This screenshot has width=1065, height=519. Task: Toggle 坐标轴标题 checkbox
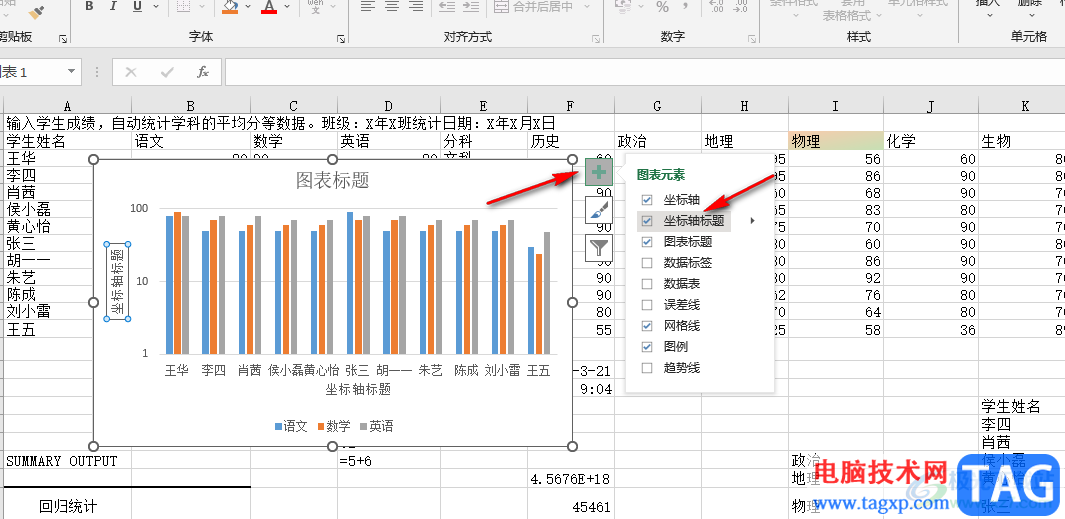point(647,221)
